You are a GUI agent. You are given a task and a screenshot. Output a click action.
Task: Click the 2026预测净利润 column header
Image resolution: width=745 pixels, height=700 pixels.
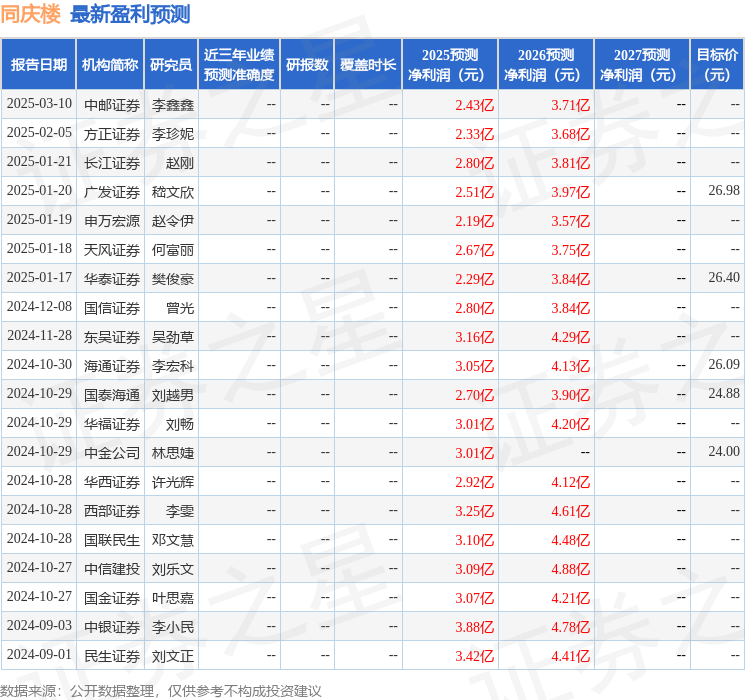pos(546,64)
